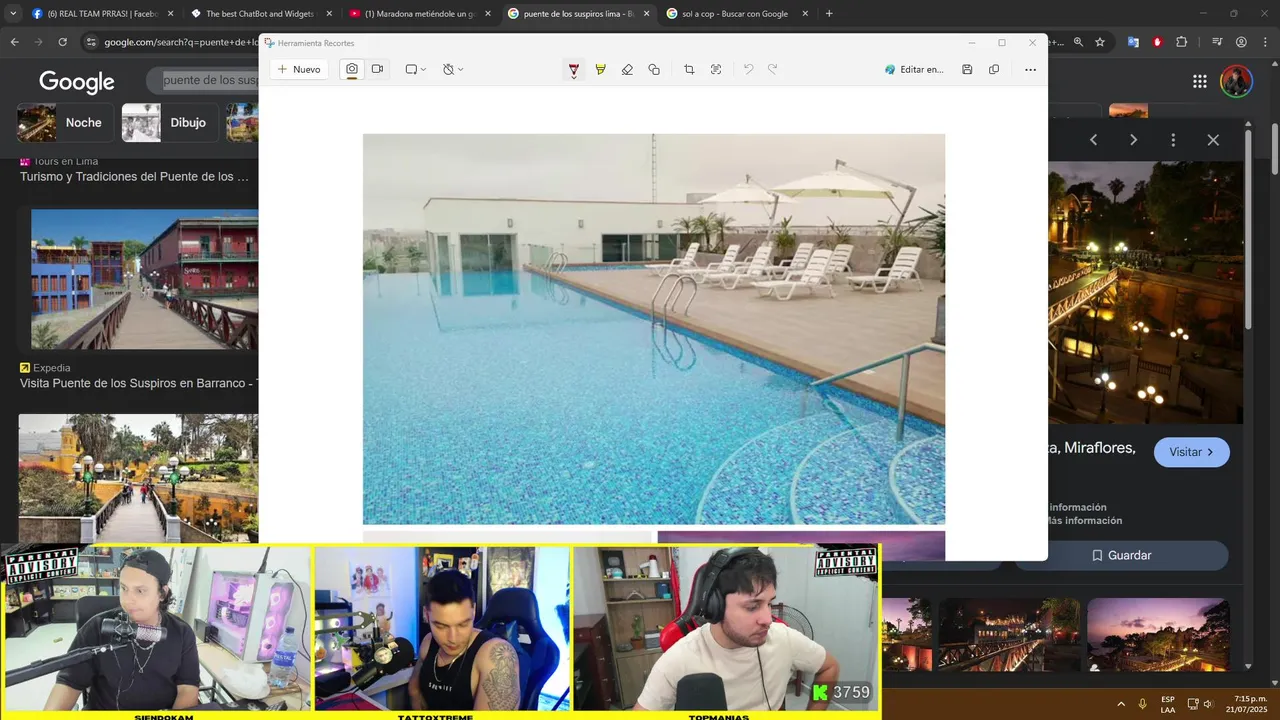Bookmark this page with the star

pos(1100,42)
